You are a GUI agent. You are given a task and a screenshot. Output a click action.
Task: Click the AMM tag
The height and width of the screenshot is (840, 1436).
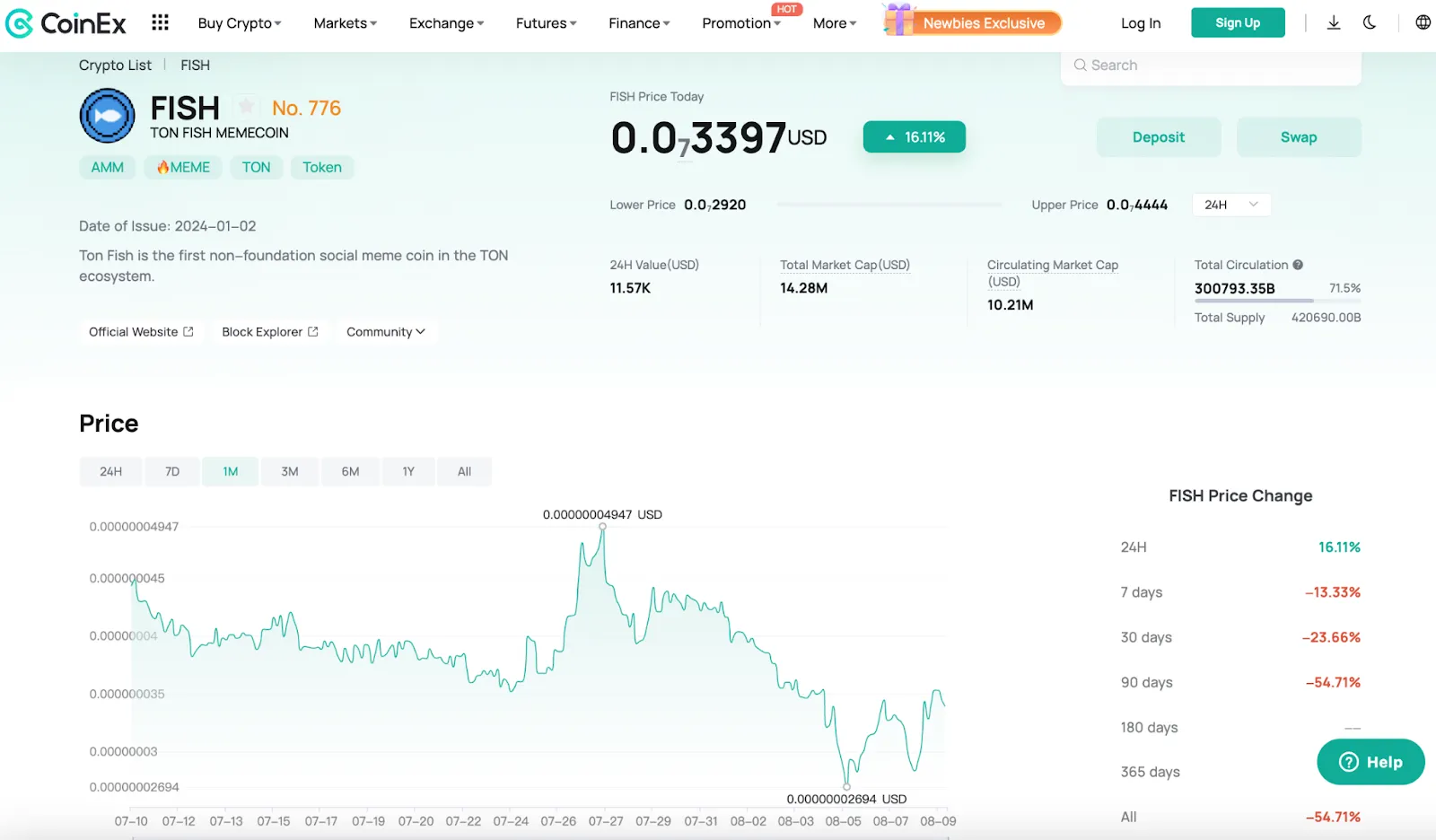[x=108, y=167]
